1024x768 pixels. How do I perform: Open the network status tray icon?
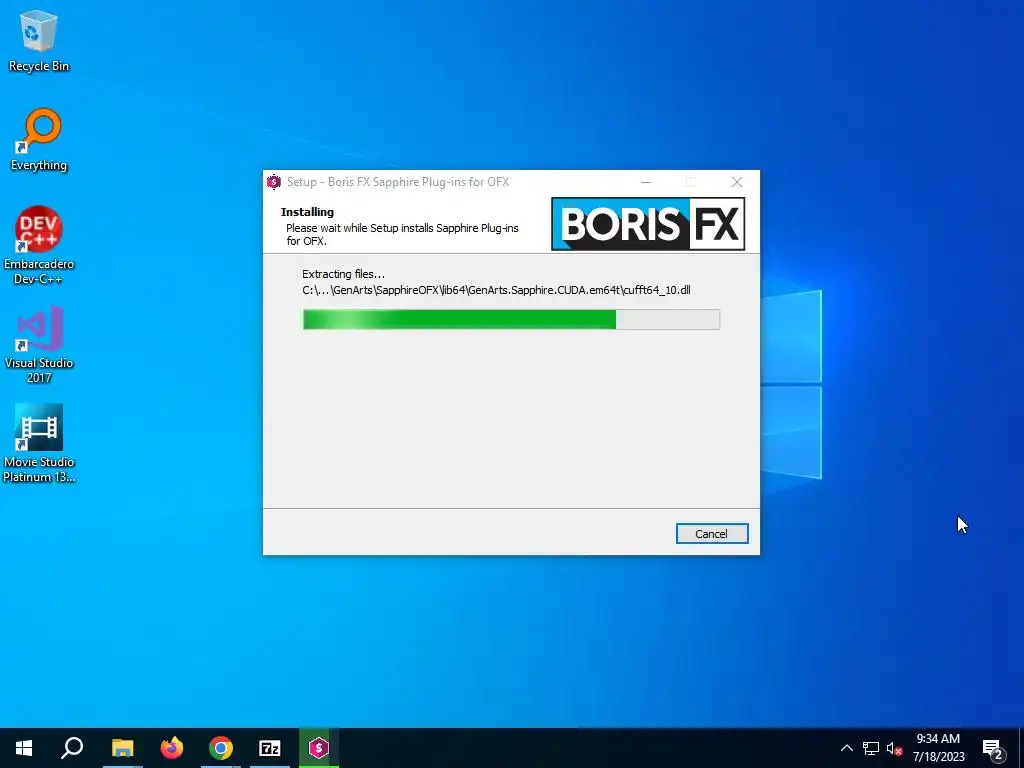click(x=871, y=748)
